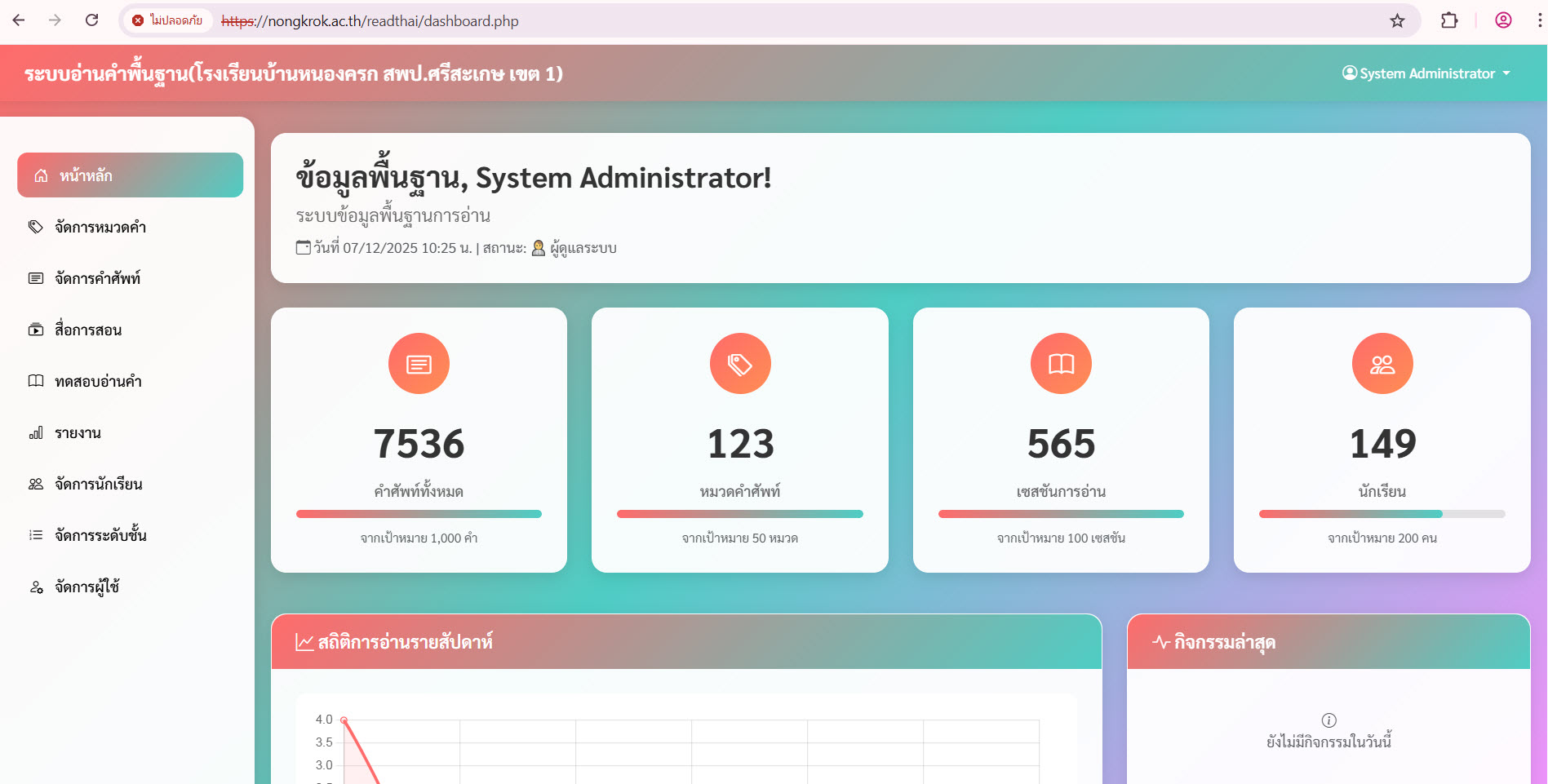Click the people icon beside จัดการนักเรียน

(36, 484)
